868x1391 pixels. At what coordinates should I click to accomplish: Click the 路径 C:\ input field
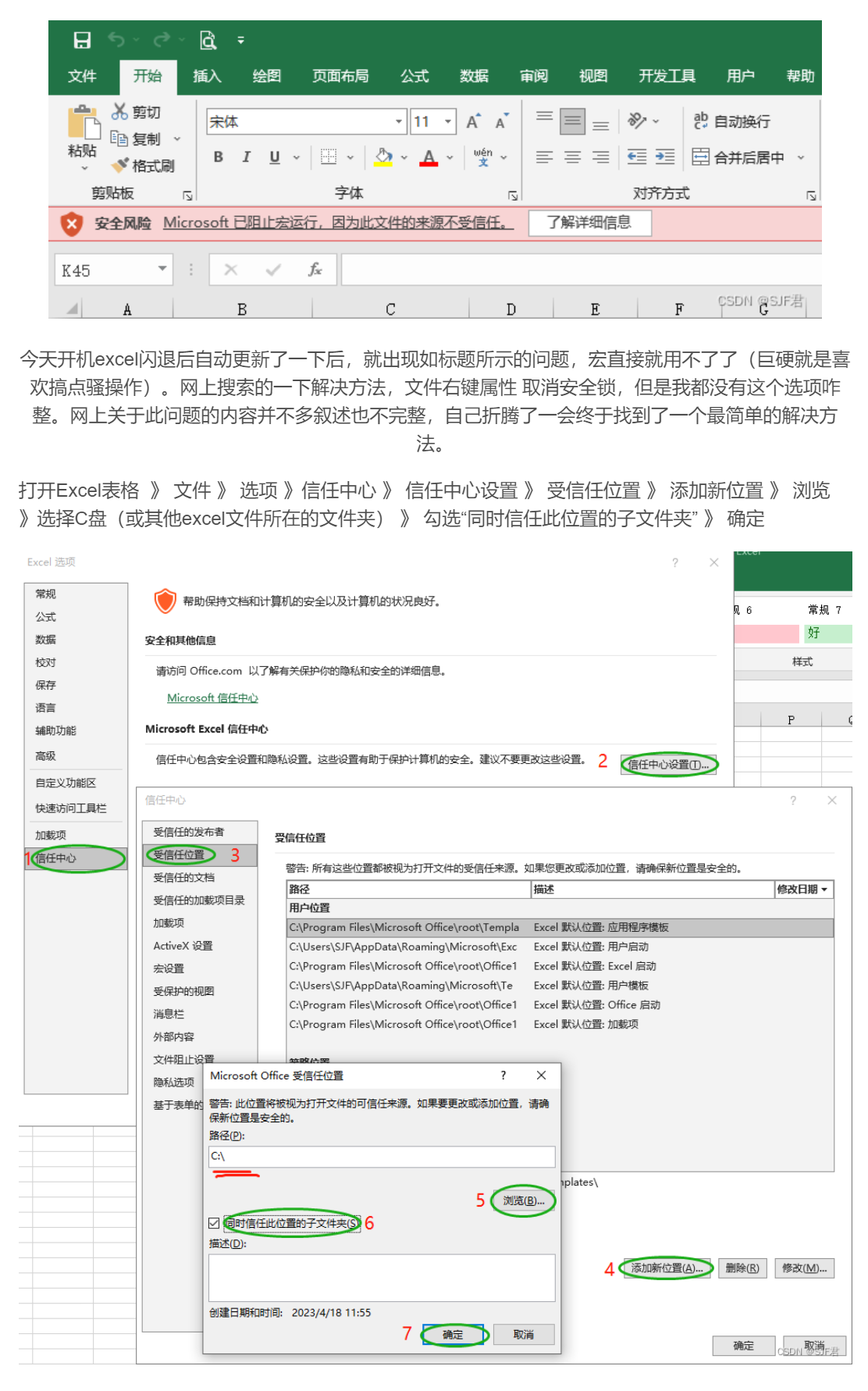click(x=382, y=1156)
